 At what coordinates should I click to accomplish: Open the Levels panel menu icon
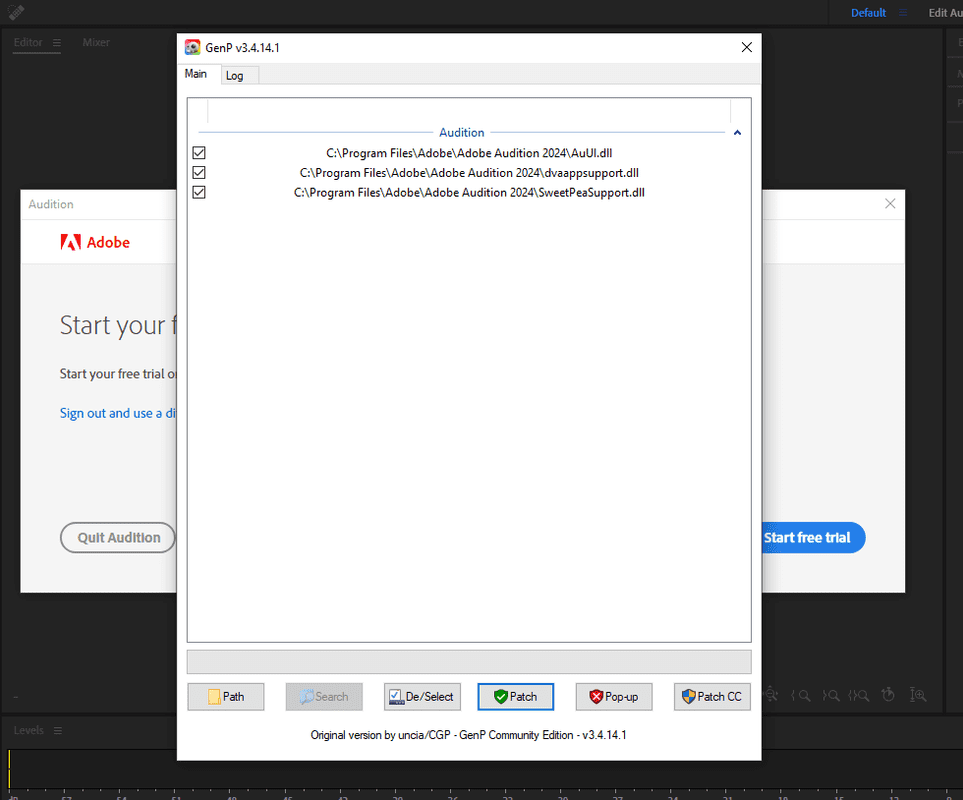(x=58, y=731)
